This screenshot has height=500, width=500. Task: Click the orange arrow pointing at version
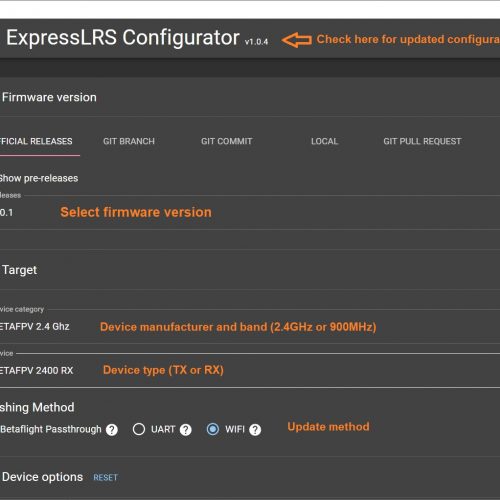pyautogui.click(x=297, y=40)
